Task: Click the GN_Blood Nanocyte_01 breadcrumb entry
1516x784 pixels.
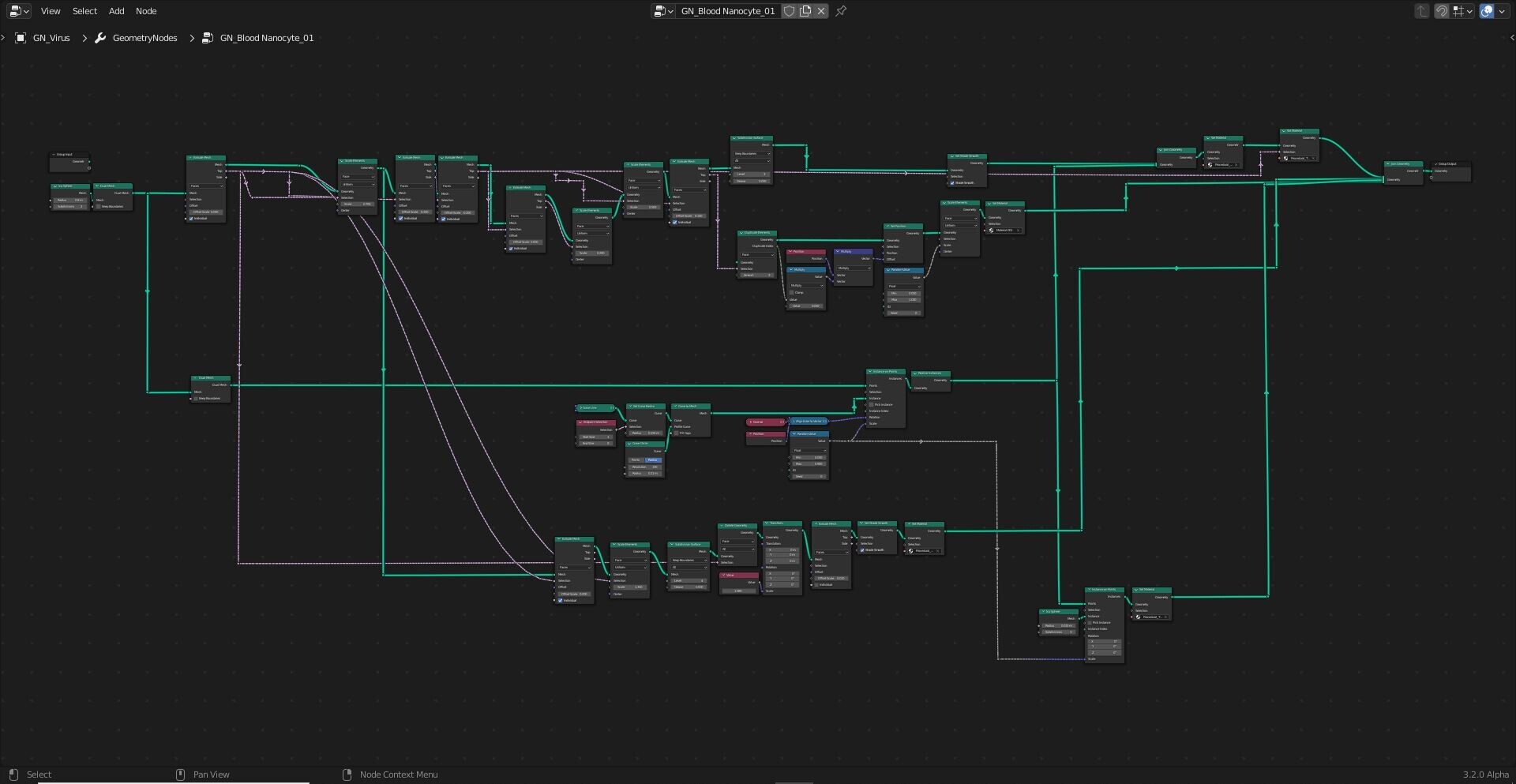Action: (266, 37)
